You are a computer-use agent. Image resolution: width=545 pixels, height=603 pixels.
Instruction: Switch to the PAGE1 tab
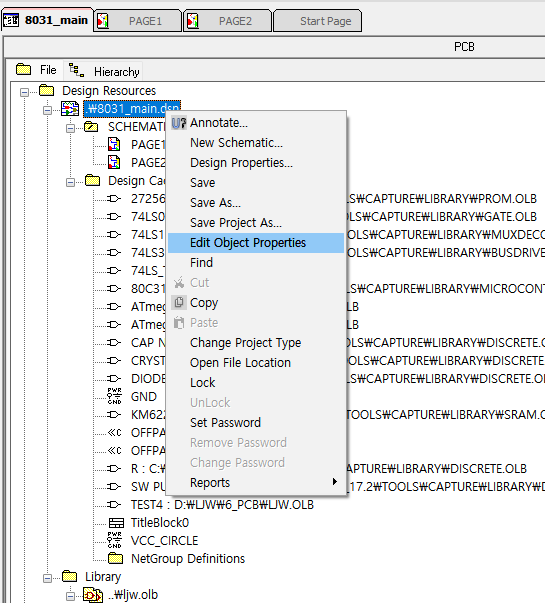137,21
